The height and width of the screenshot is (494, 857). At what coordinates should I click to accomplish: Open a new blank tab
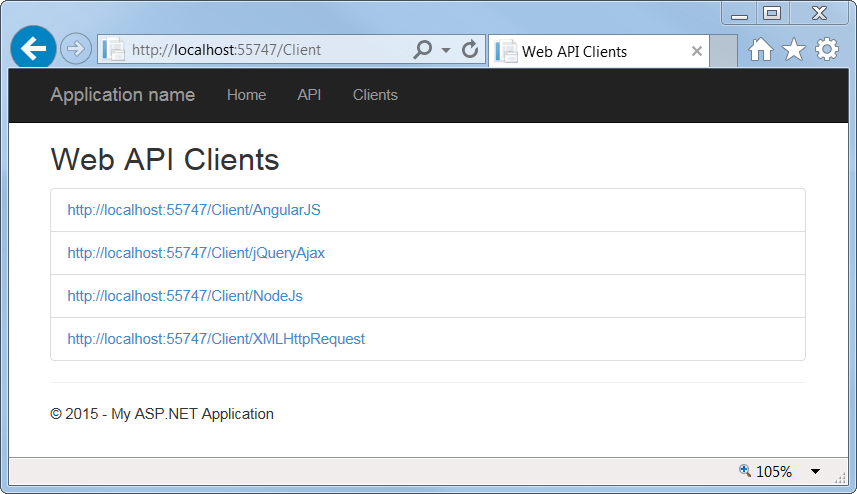click(724, 51)
